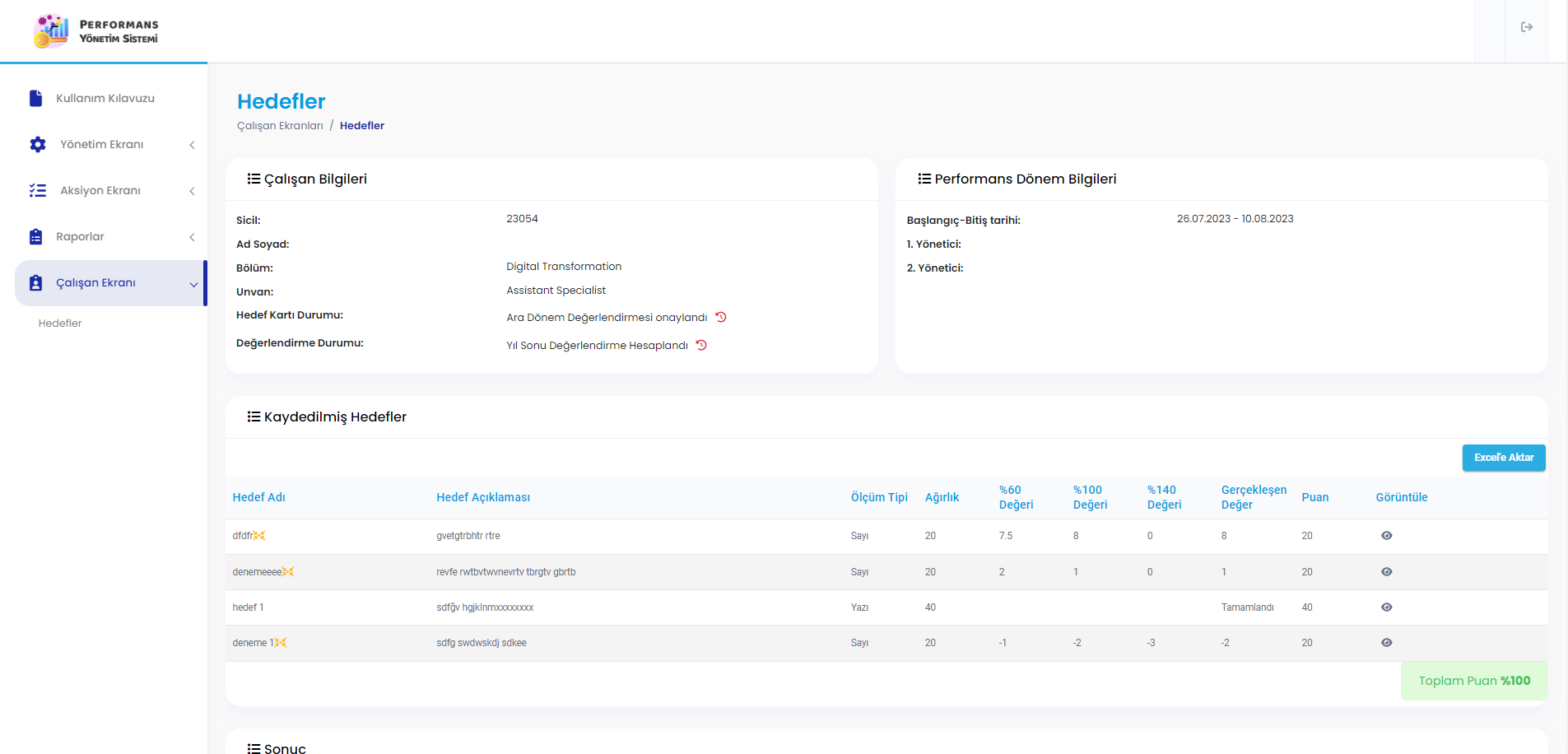Open the deneme 1 goal name link
The image size is (1568, 754).
[x=254, y=642]
